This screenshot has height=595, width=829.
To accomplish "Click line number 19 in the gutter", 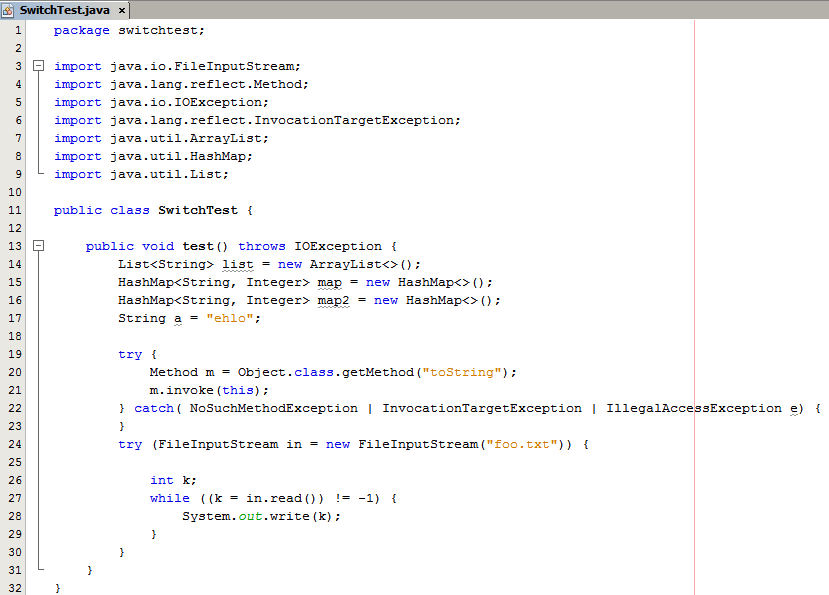I will click(x=14, y=354).
